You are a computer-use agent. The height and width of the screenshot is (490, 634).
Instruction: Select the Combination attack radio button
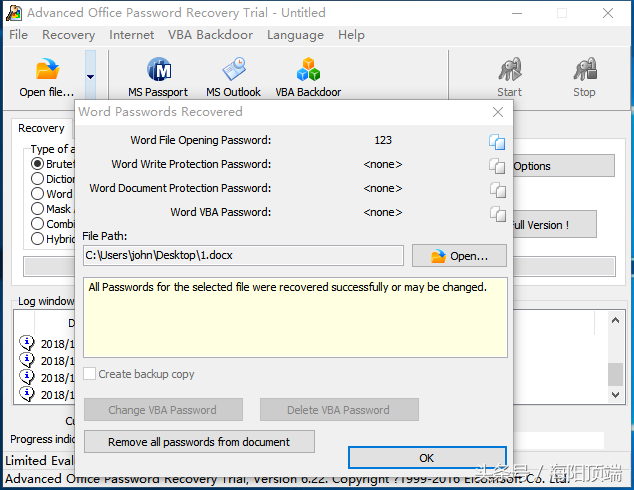click(x=37, y=224)
